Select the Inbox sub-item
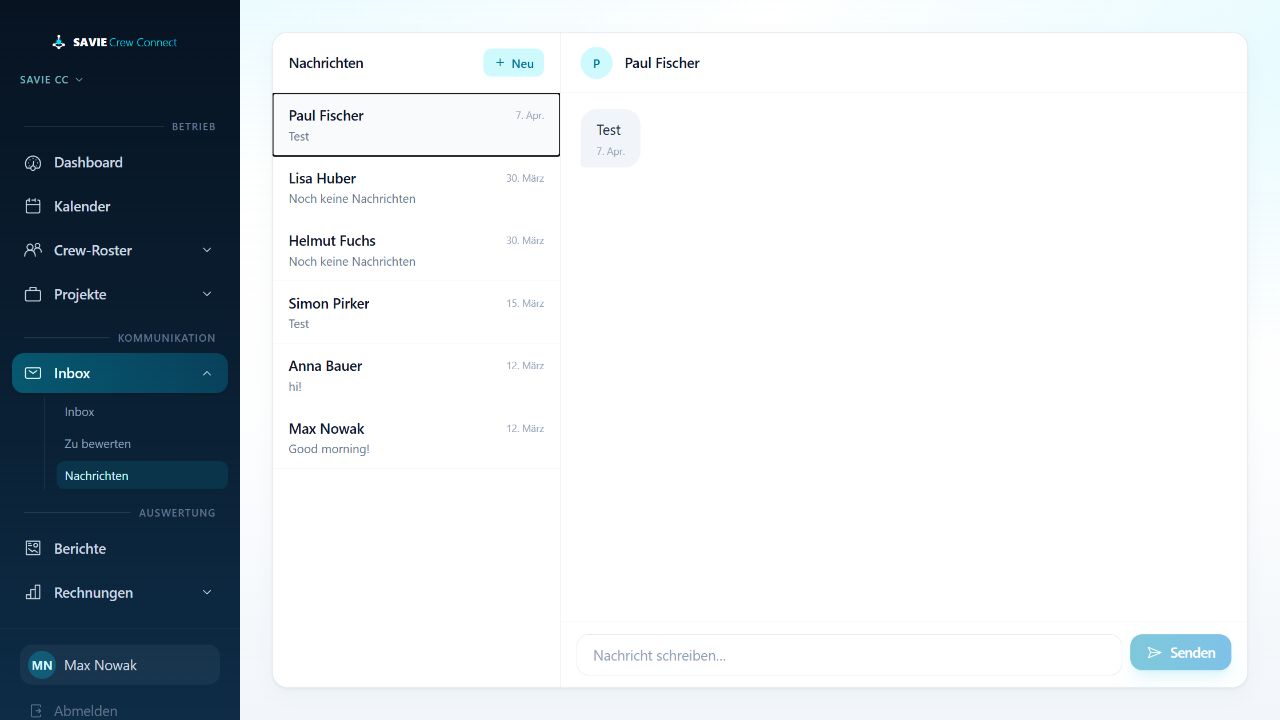The width and height of the screenshot is (1280, 720). click(142, 412)
